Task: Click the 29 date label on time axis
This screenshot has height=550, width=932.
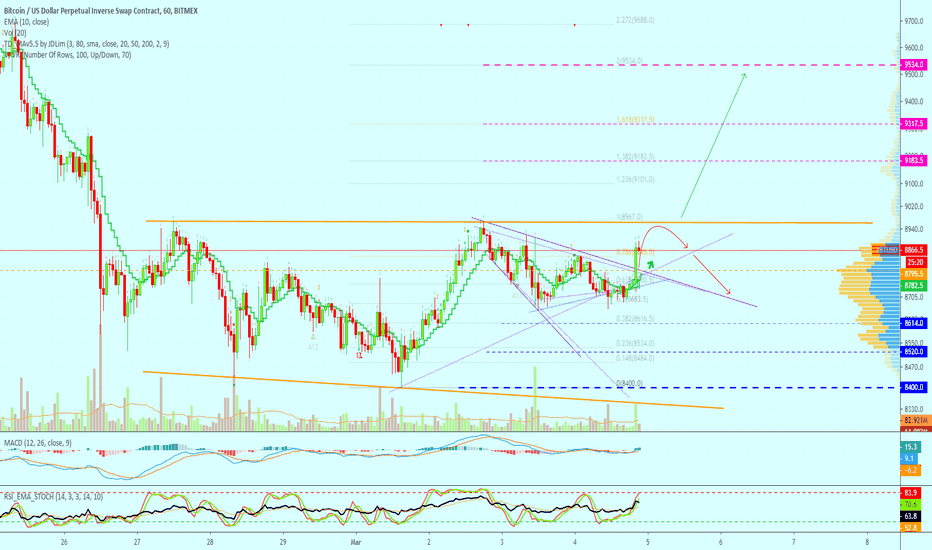Action: [283, 542]
